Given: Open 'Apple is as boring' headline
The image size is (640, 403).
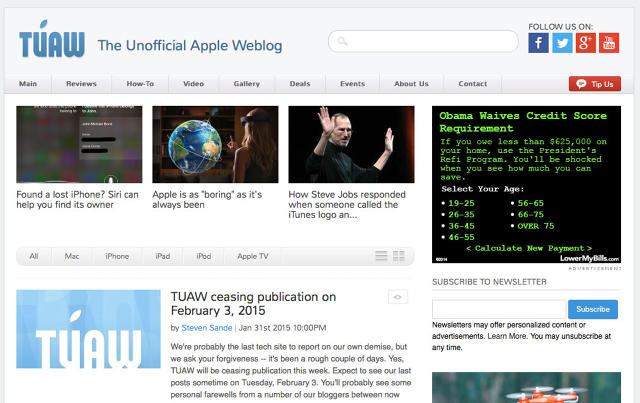Looking at the screenshot, I should tap(207, 200).
